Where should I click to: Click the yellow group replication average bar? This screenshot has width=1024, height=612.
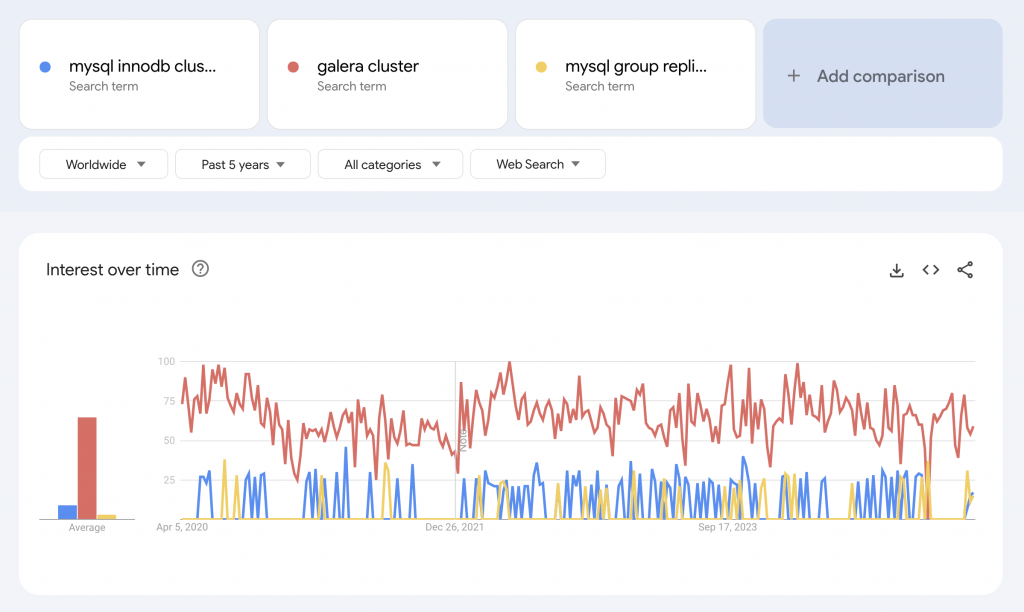106,517
